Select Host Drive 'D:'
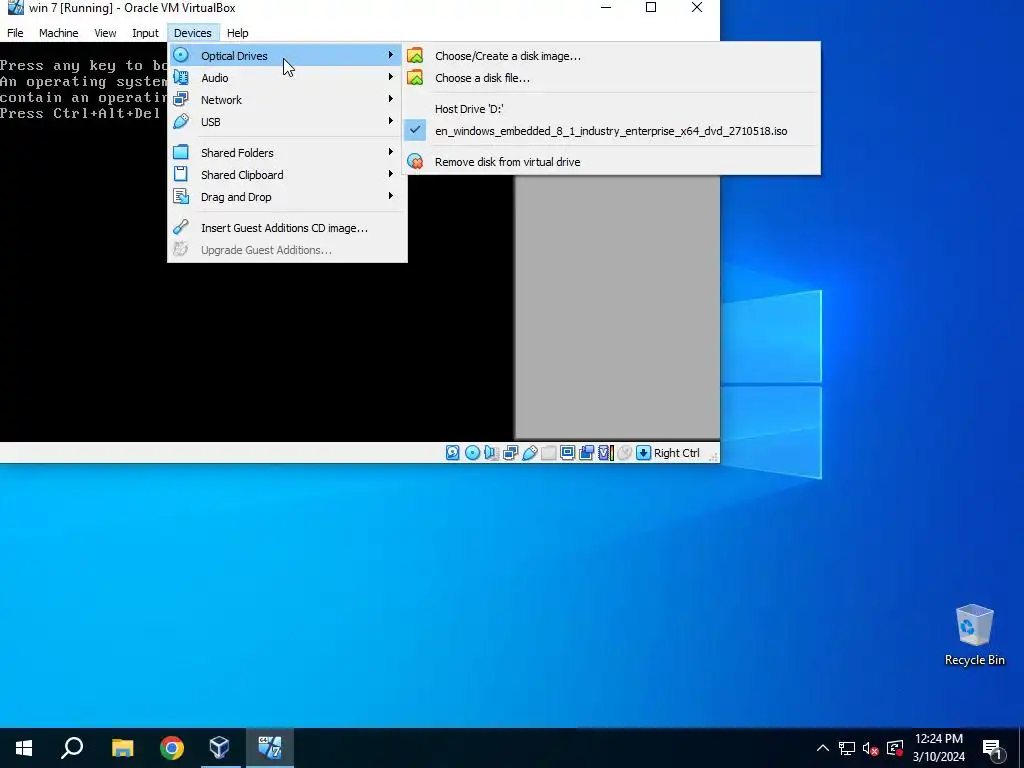This screenshot has width=1024, height=768. tap(611, 109)
